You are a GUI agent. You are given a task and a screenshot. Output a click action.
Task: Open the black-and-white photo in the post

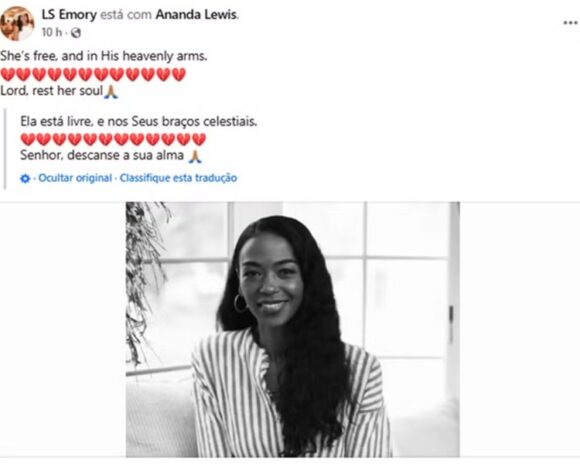(293, 329)
